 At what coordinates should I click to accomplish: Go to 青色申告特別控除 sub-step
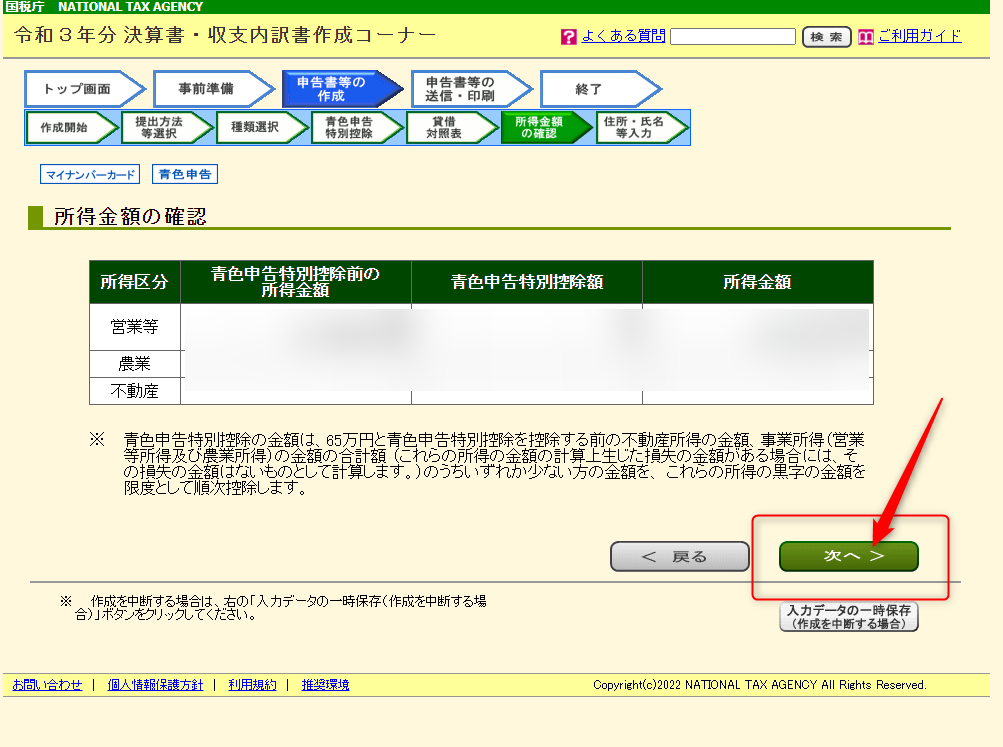click(349, 128)
